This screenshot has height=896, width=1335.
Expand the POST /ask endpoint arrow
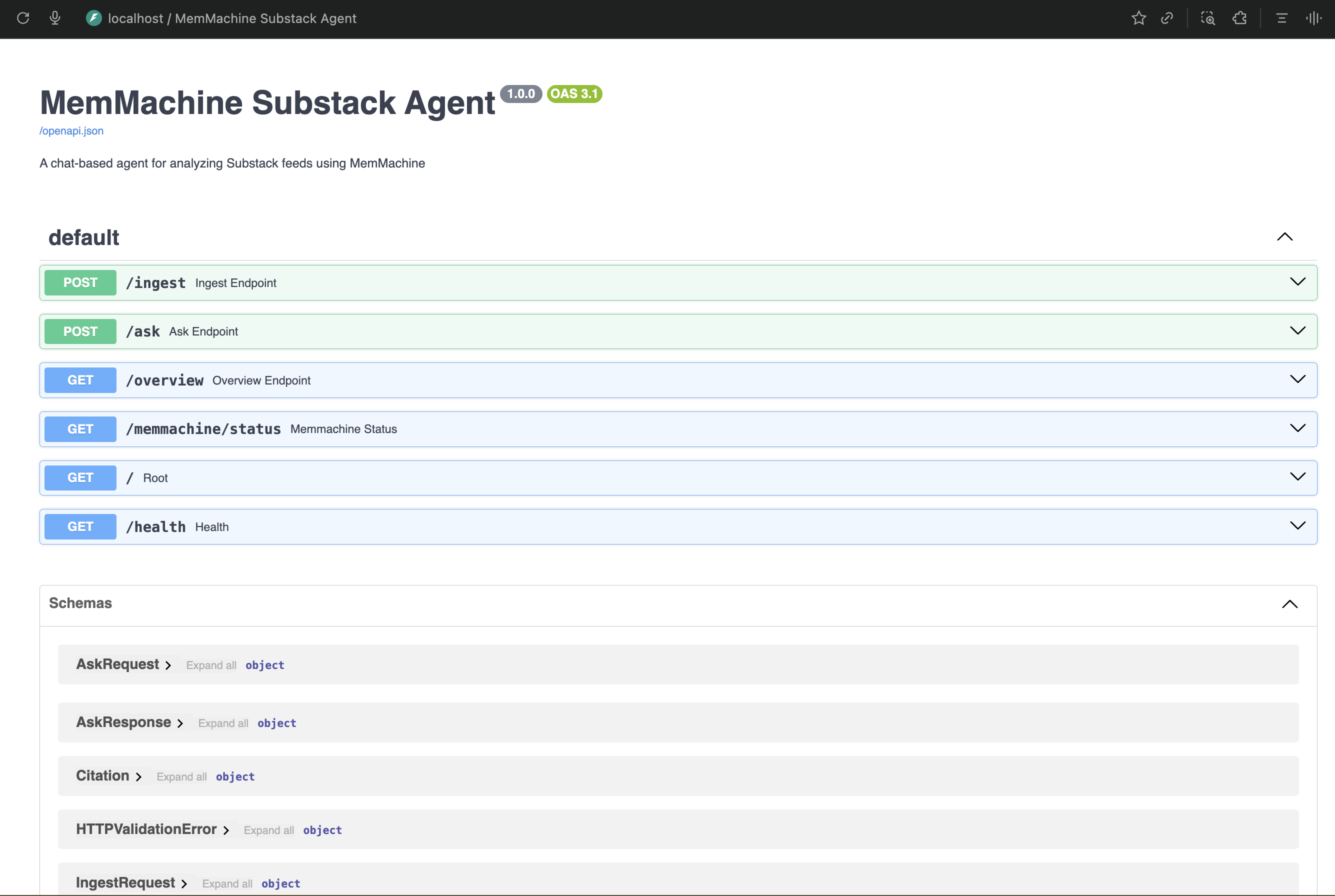coord(1297,331)
